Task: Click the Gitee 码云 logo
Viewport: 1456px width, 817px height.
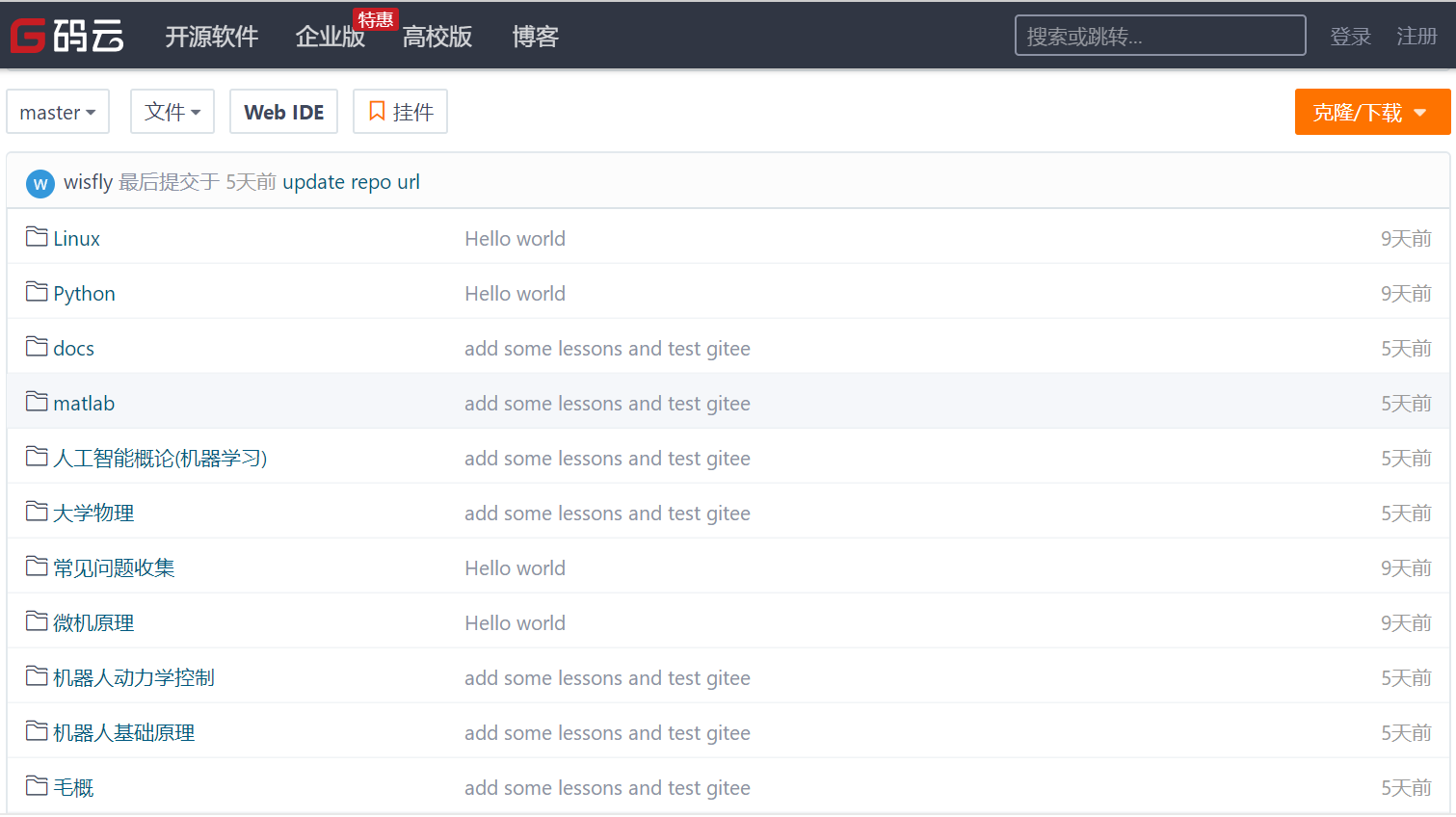Action: [x=66, y=37]
